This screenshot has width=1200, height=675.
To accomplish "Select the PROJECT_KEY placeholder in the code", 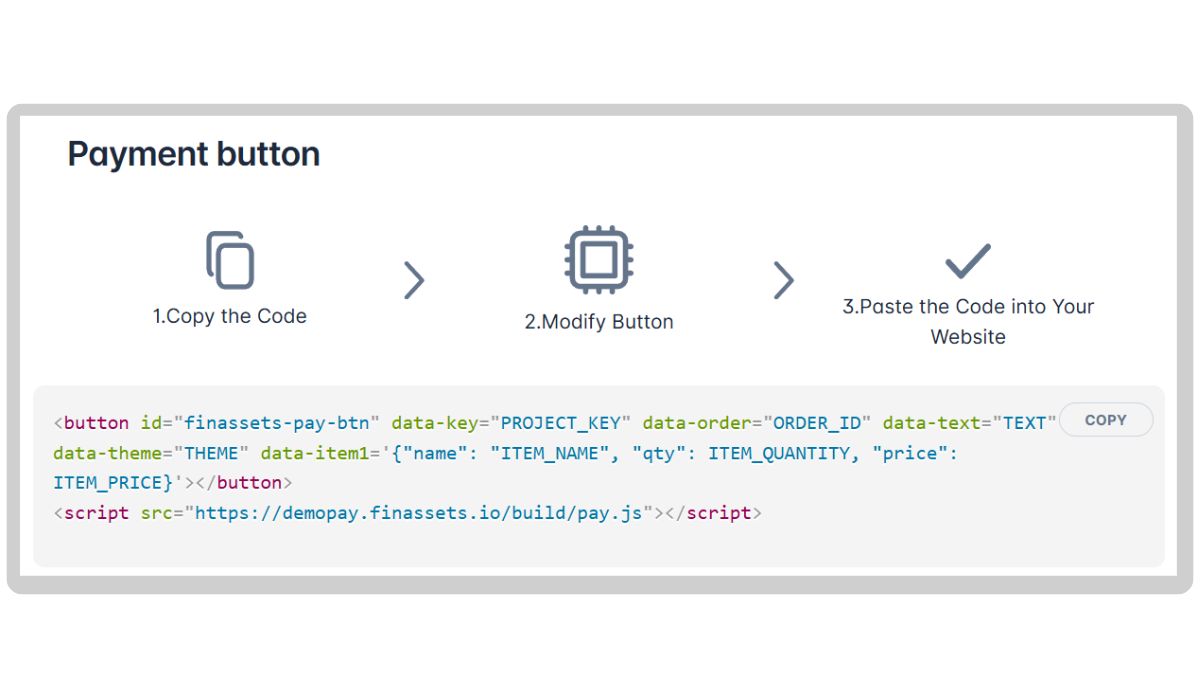I will 560,422.
